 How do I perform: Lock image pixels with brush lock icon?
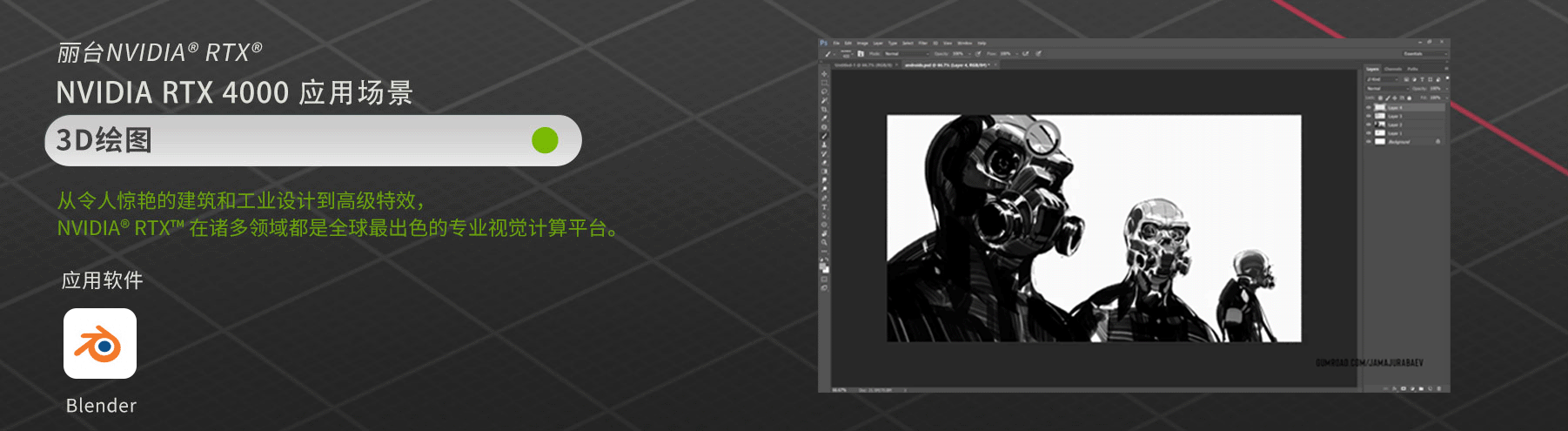coord(1387,98)
